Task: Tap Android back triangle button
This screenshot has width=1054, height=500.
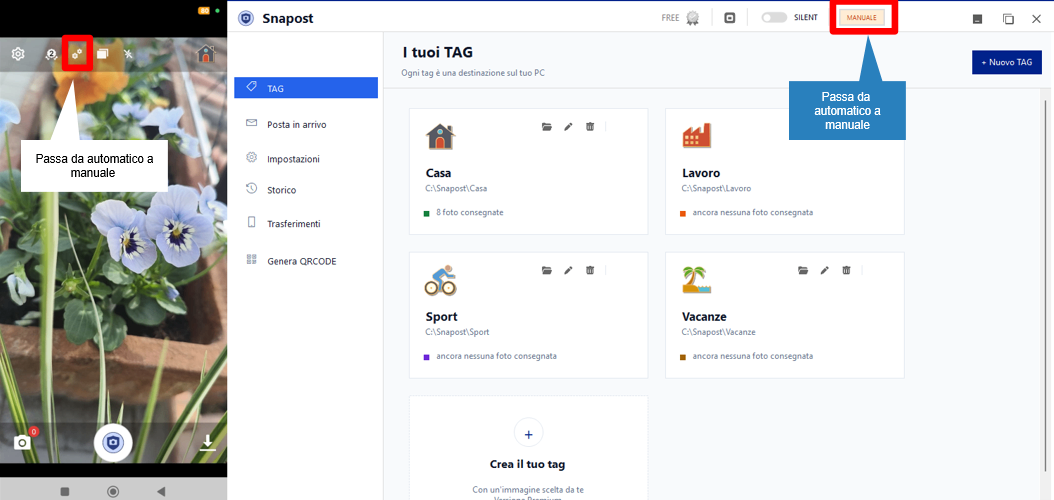Action: 161,491
